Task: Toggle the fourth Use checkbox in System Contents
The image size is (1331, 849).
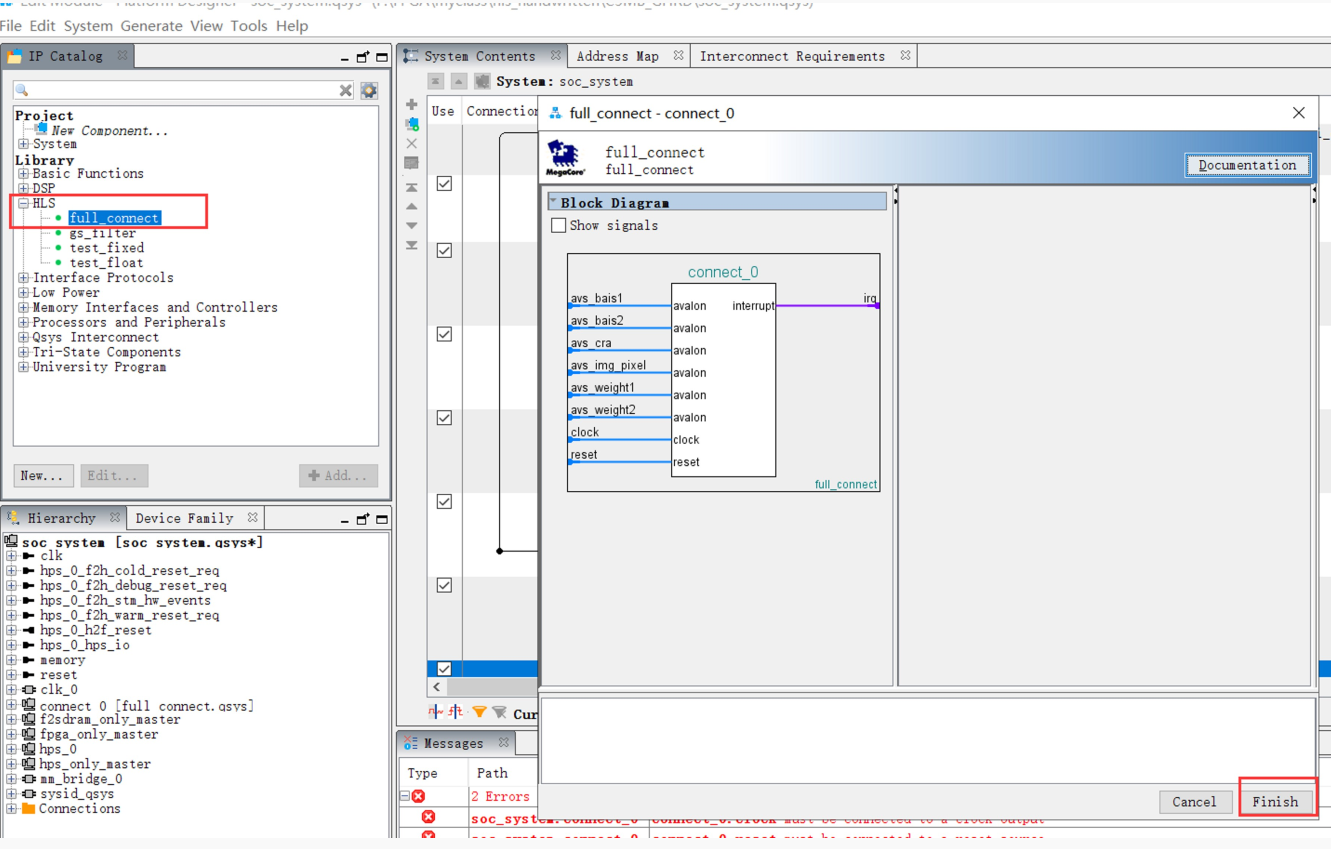Action: [444, 418]
